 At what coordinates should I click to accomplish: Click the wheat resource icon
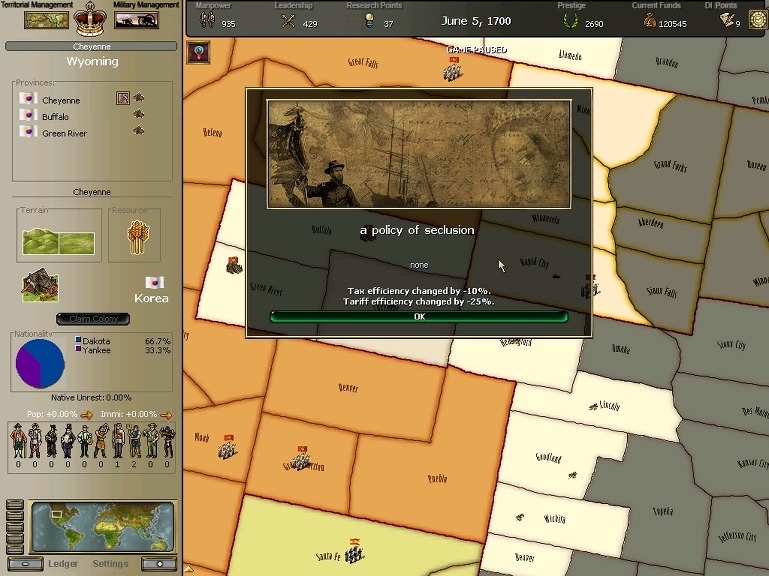click(x=138, y=237)
